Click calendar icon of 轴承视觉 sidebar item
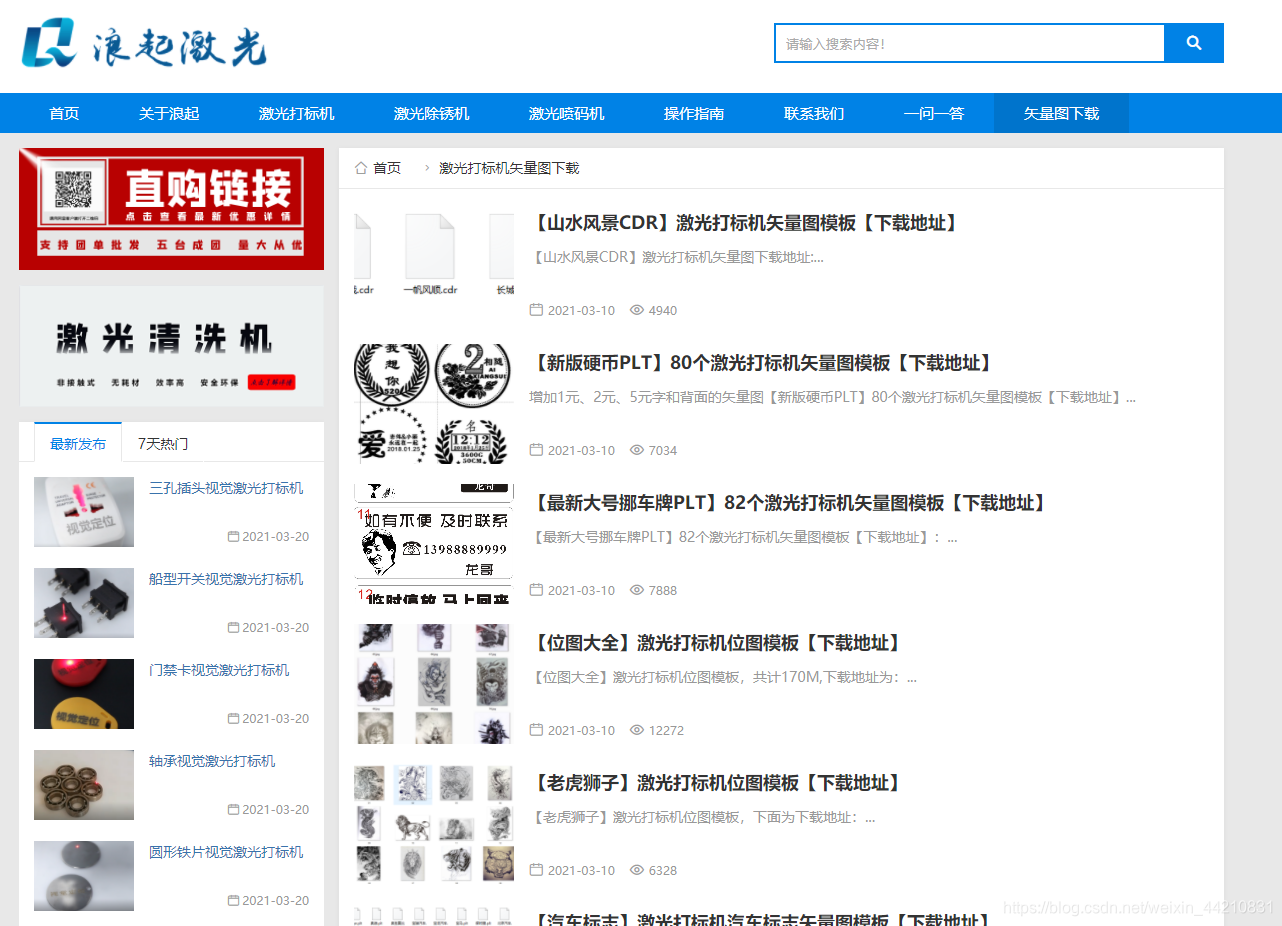The image size is (1282, 926). (x=233, y=809)
